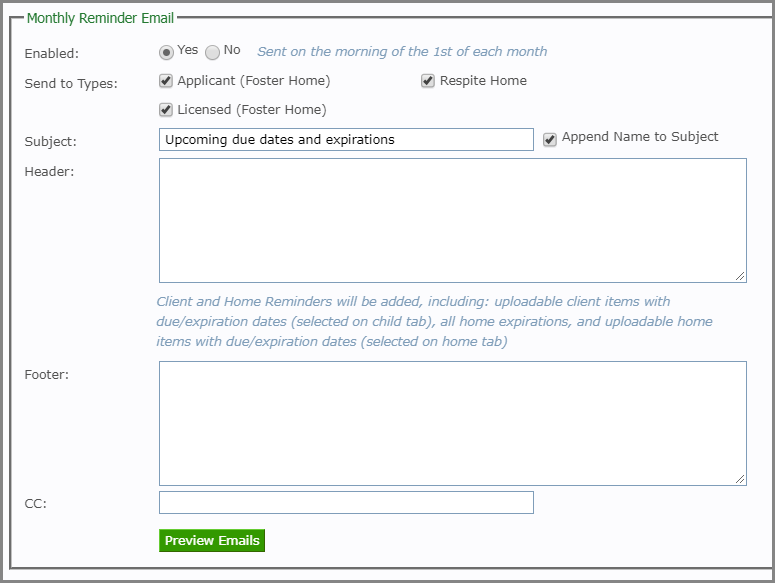
Task: Click the Subject text field
Action: (346, 139)
